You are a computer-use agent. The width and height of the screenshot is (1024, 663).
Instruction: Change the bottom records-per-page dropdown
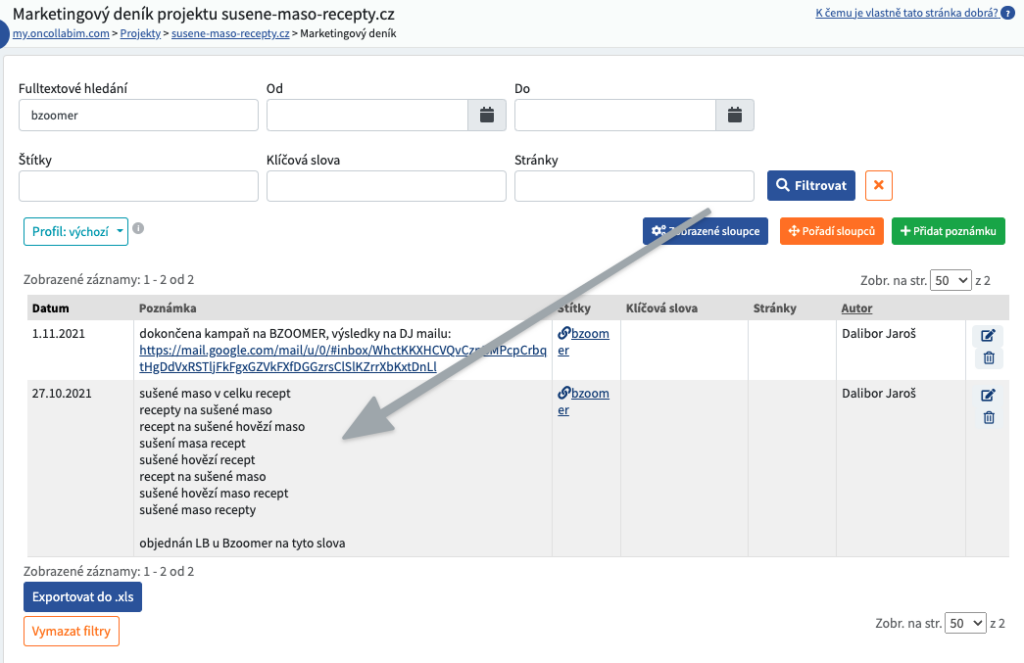click(965, 623)
